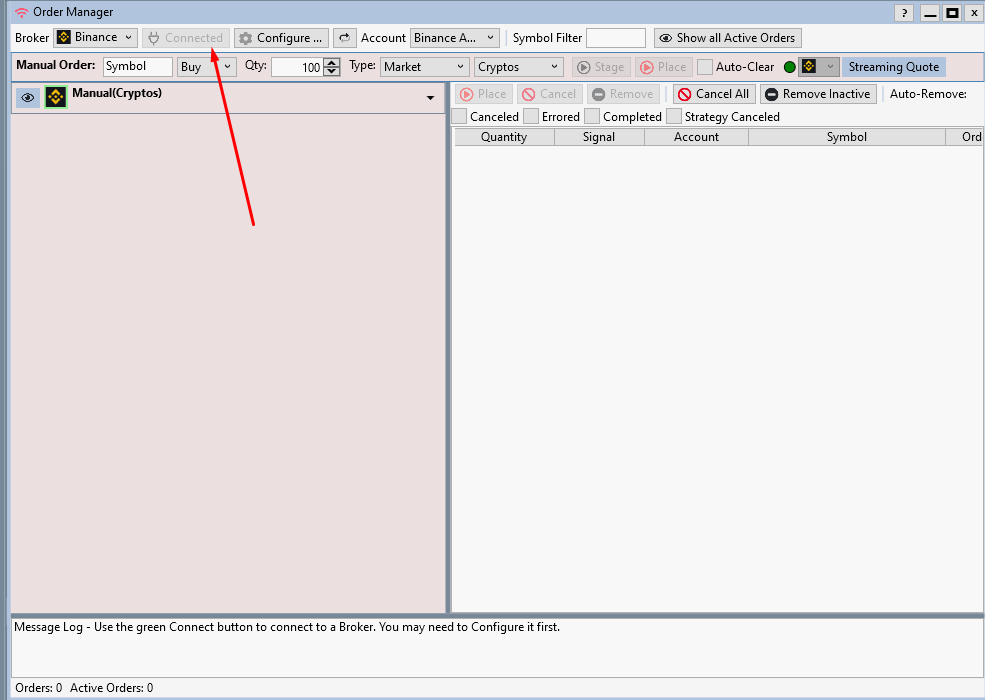Toggle eye visibility for Manual(Cryptos)
This screenshot has width=985, height=700.
[27, 97]
